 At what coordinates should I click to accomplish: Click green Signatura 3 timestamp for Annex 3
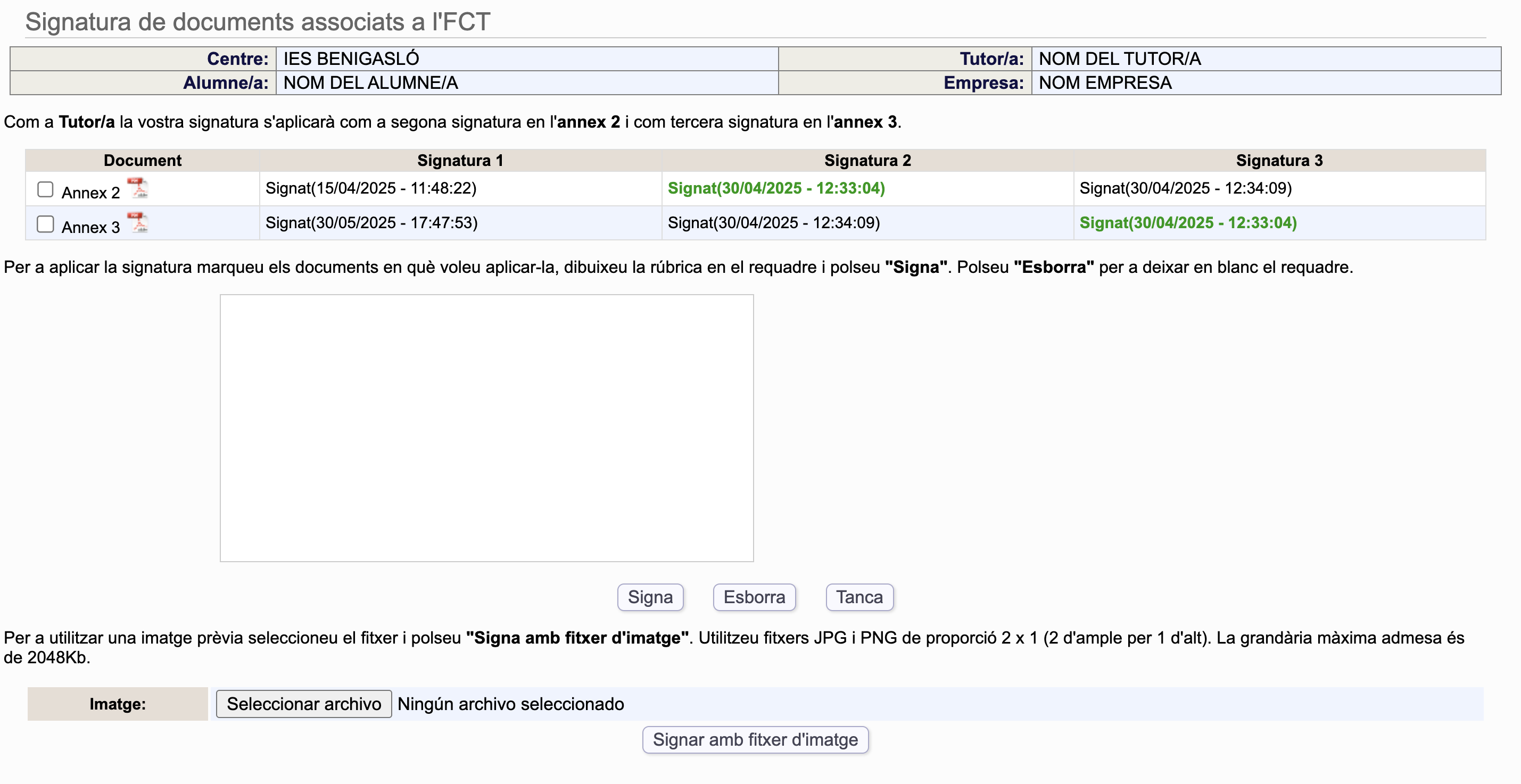(x=1187, y=223)
